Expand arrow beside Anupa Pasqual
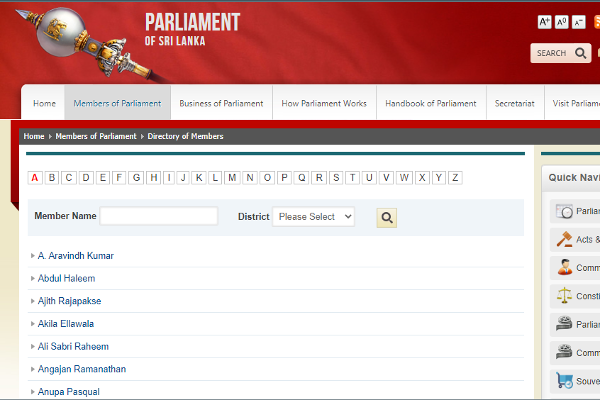Screen dimensions: 600x400 [33, 392]
